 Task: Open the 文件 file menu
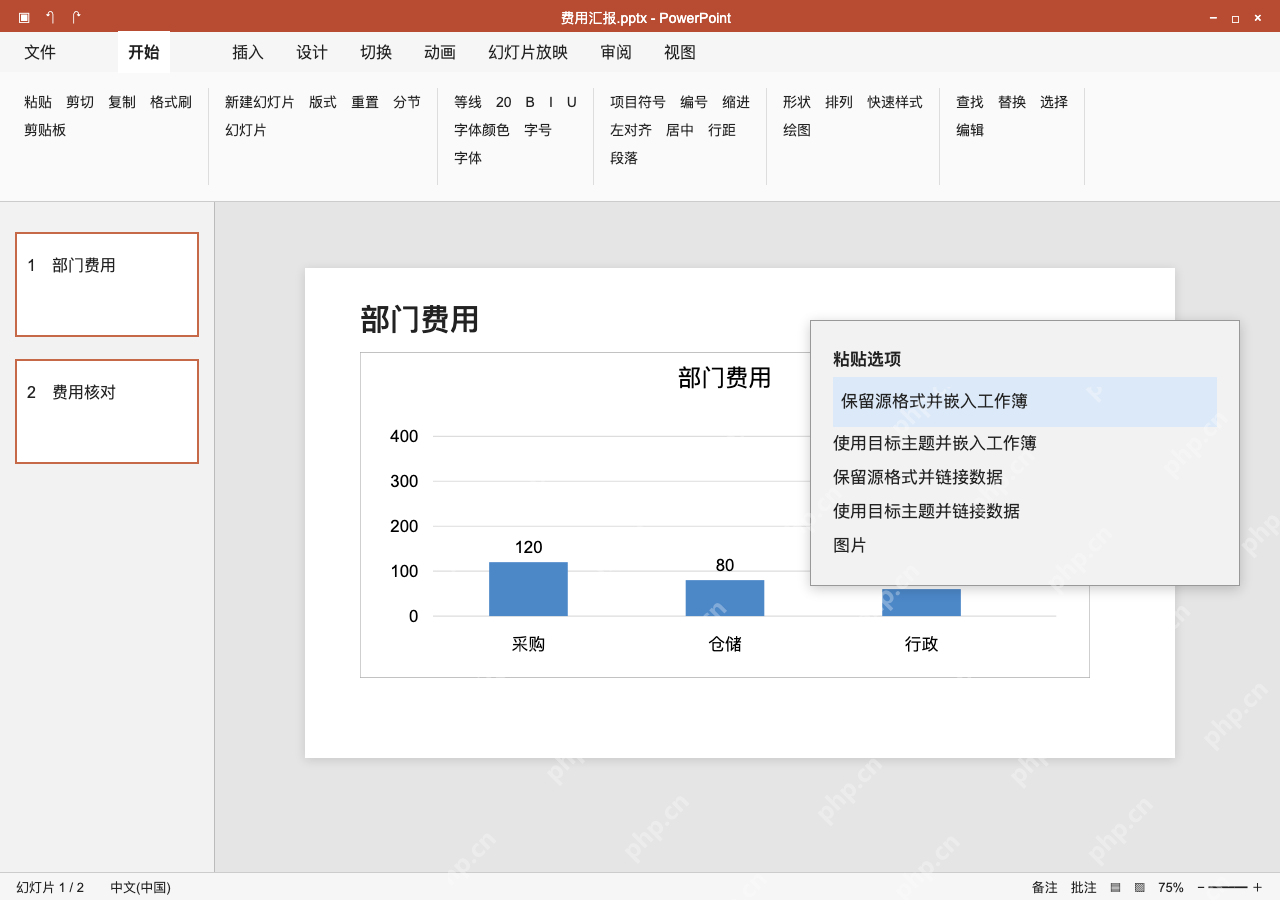[40, 52]
